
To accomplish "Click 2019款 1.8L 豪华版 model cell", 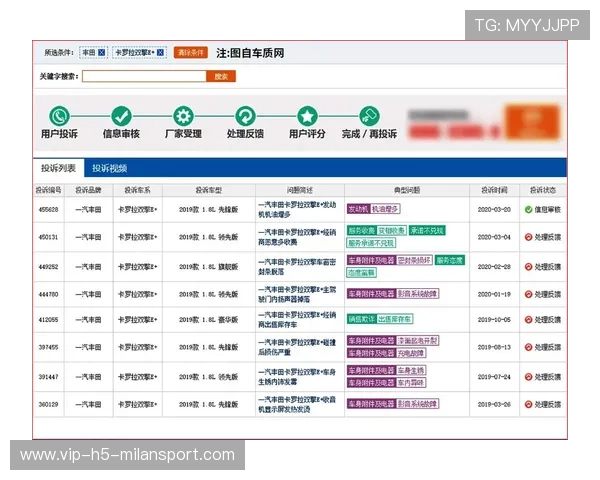I will tap(209, 320).
